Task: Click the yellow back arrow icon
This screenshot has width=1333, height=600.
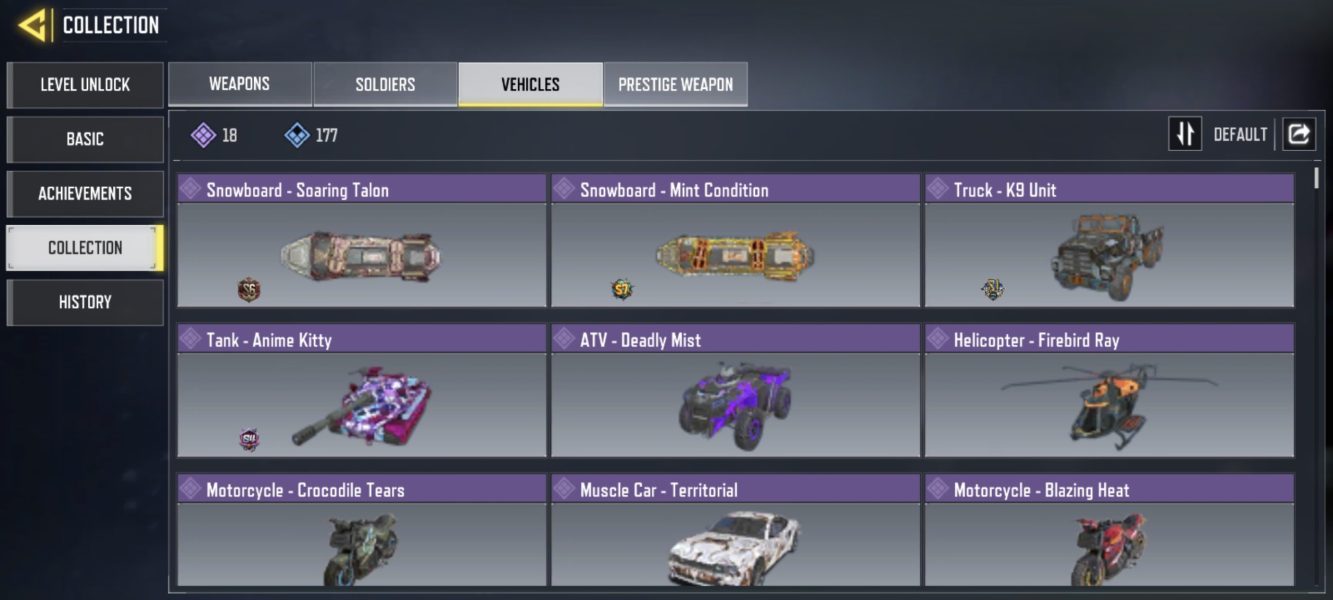Action: coord(33,25)
